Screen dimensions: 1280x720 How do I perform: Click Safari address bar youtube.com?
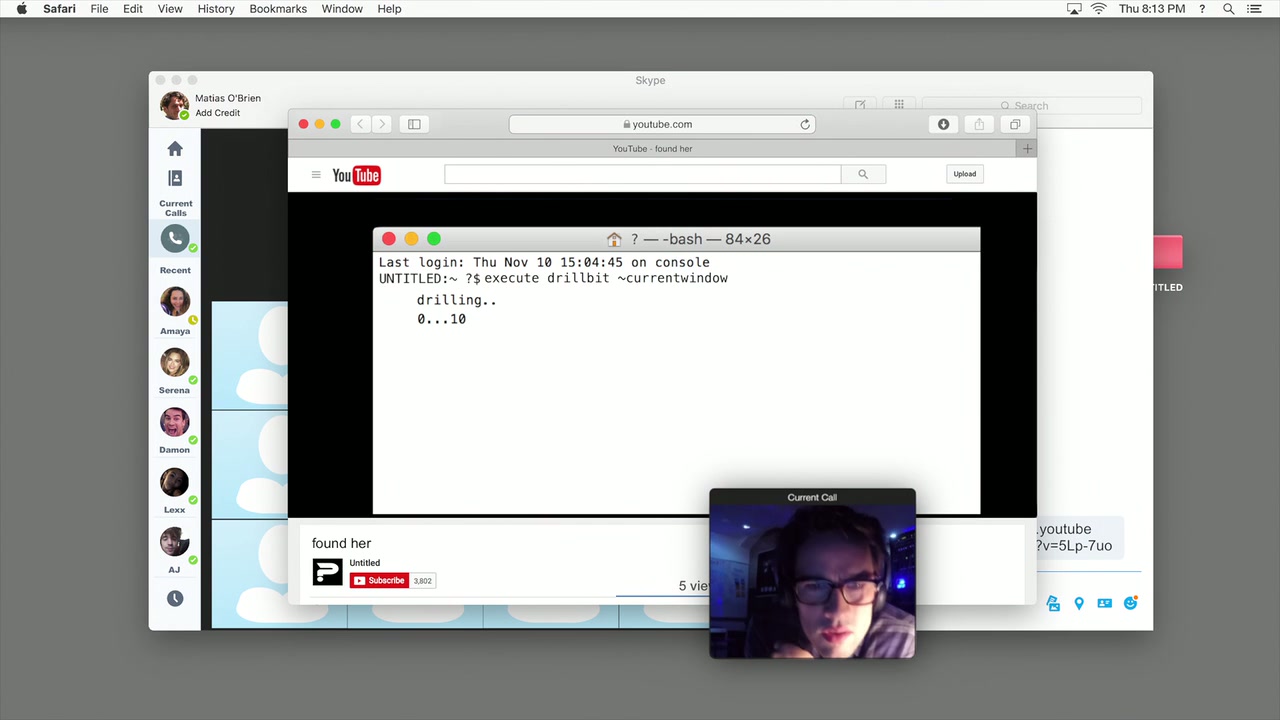[662, 124]
